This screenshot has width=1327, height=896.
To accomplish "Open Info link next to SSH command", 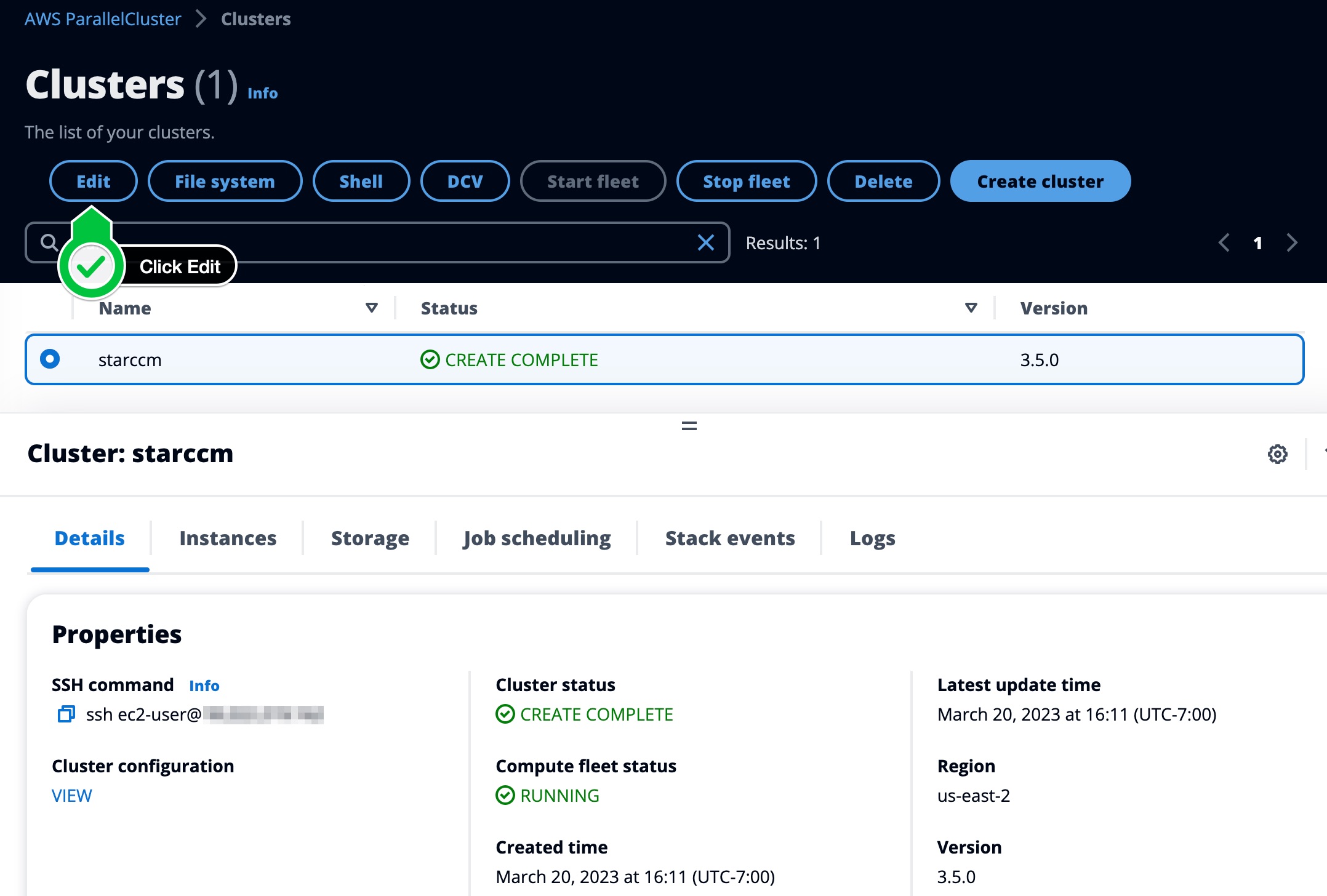I will [204, 686].
